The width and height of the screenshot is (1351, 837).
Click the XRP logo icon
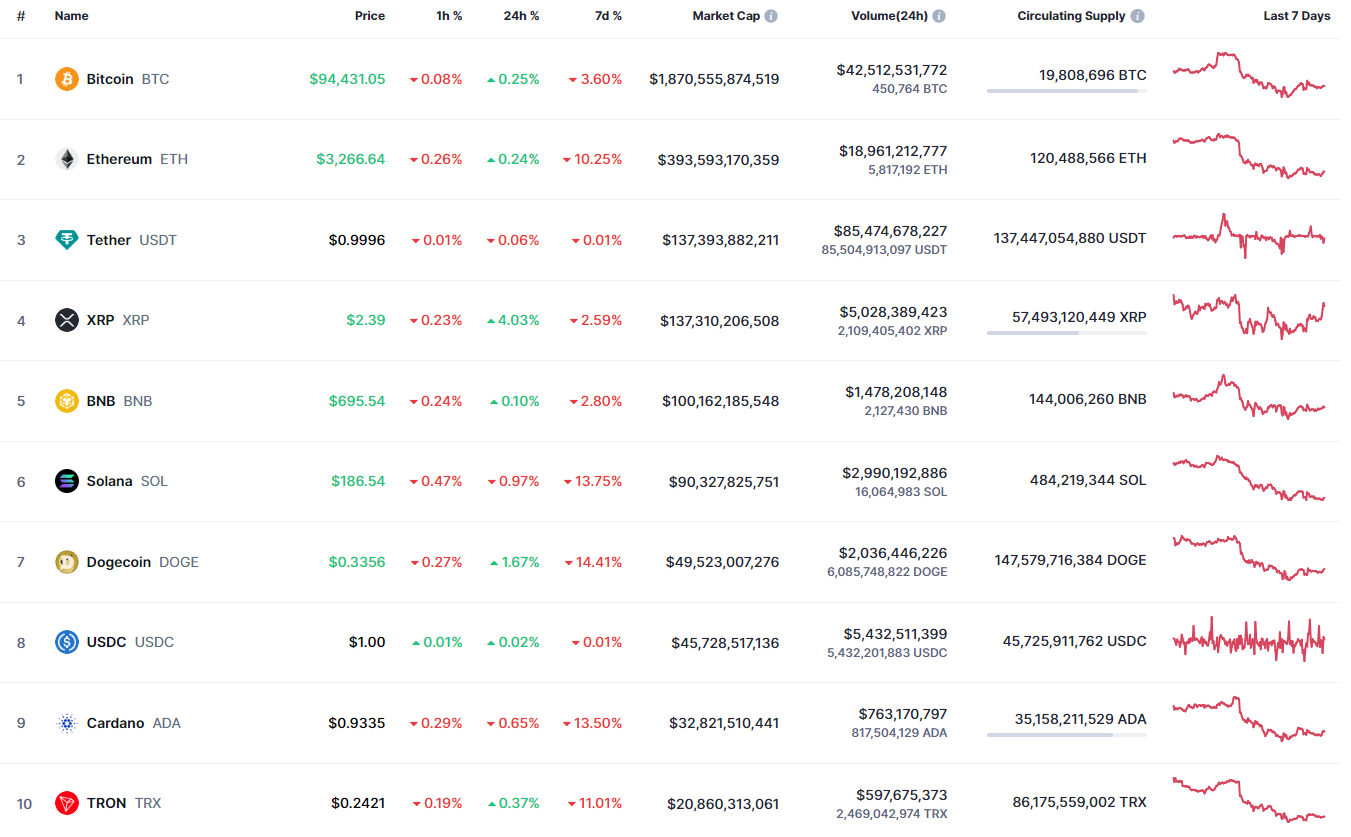tap(67, 320)
